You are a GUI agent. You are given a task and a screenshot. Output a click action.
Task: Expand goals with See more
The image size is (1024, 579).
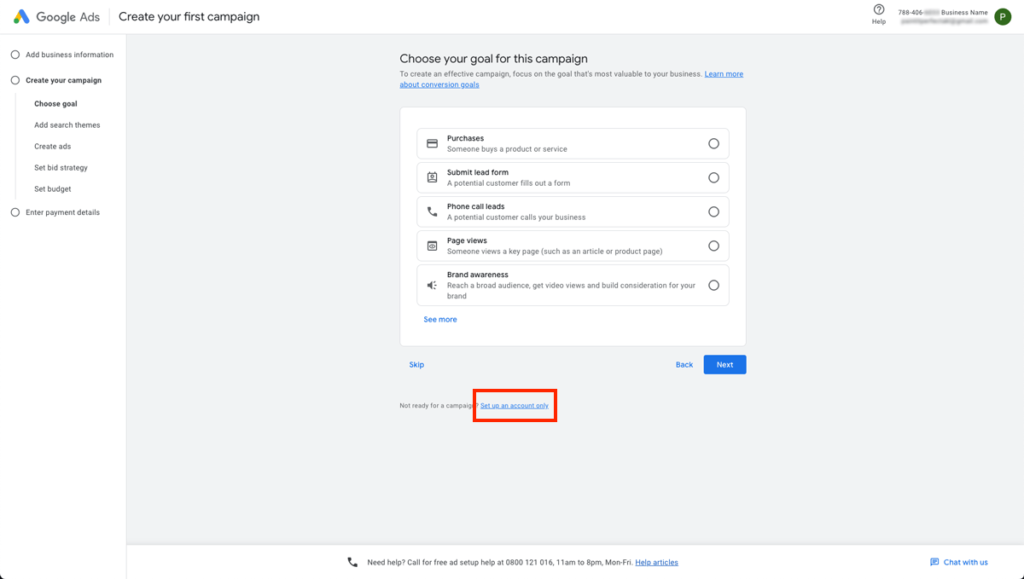tap(440, 320)
